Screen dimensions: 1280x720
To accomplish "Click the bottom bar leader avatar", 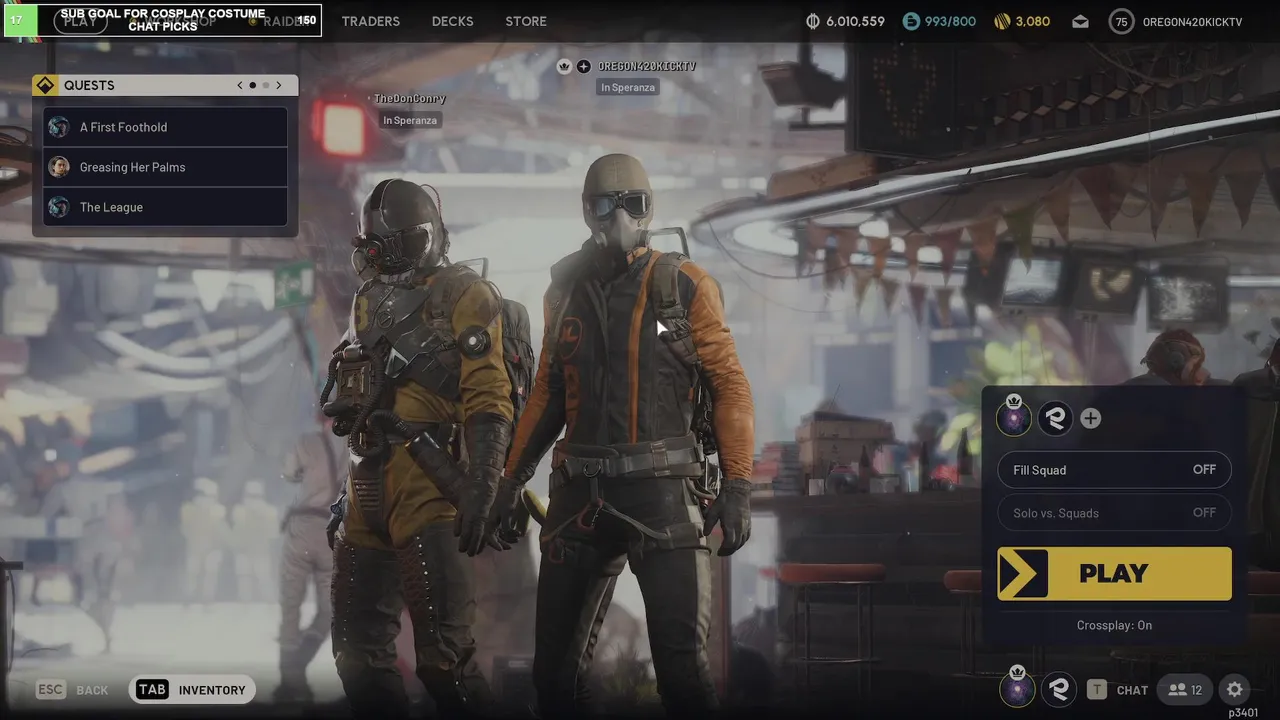I will tap(1017, 689).
